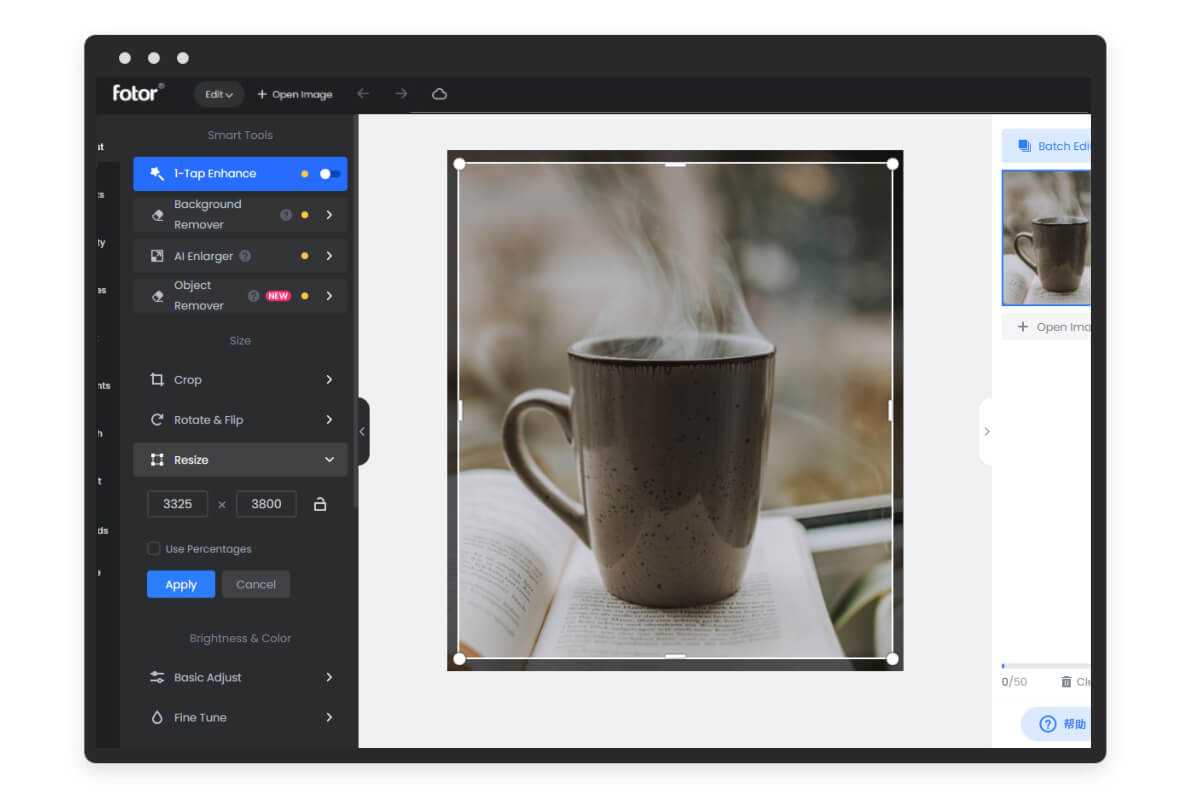Click the Batch Edit tab

pos(1050,146)
